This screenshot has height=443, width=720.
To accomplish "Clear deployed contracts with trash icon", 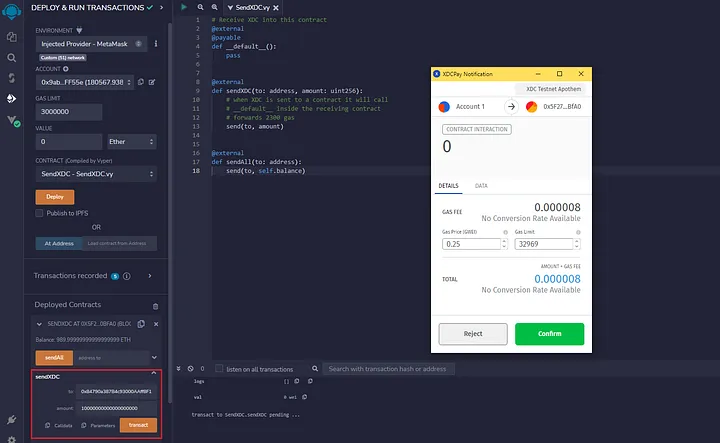I will (x=155, y=306).
